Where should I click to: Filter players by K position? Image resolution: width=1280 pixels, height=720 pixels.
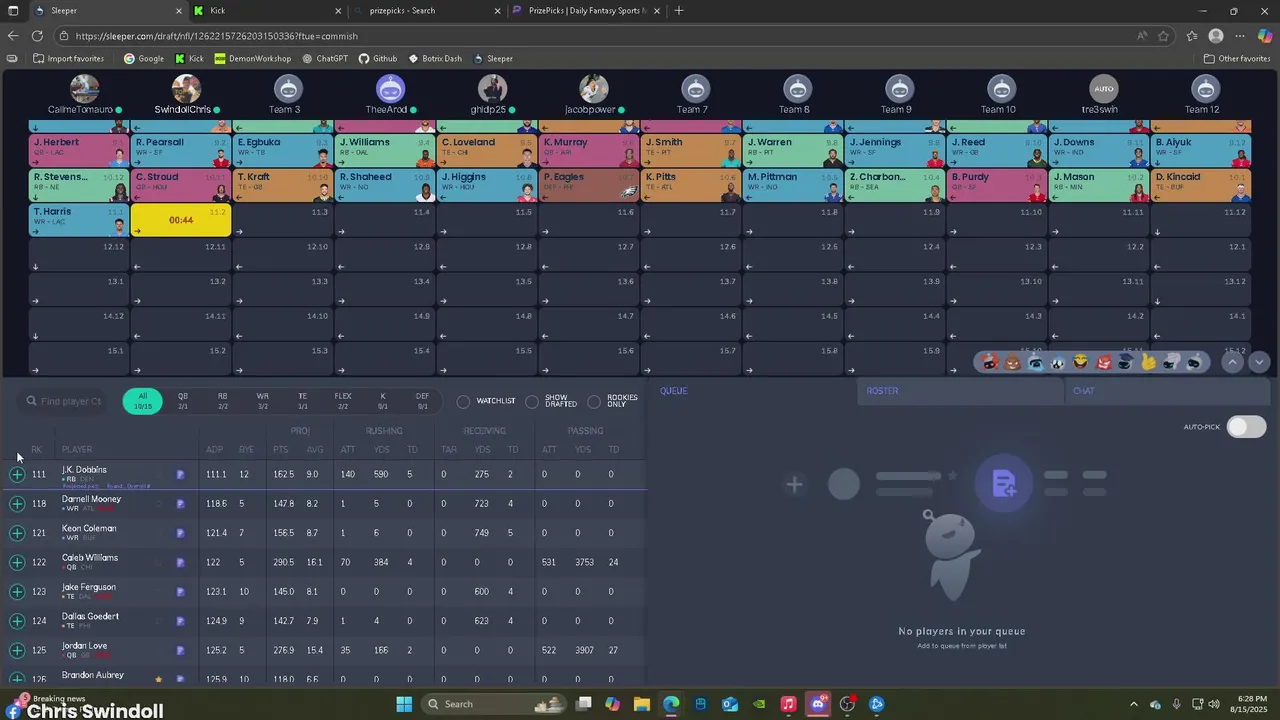(x=383, y=401)
